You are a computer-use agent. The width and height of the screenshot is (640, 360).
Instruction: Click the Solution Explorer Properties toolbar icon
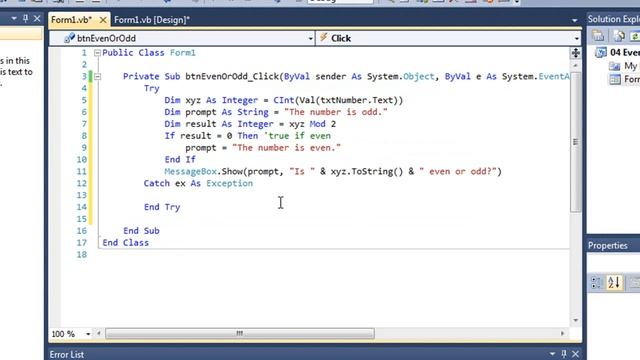(x=598, y=36)
